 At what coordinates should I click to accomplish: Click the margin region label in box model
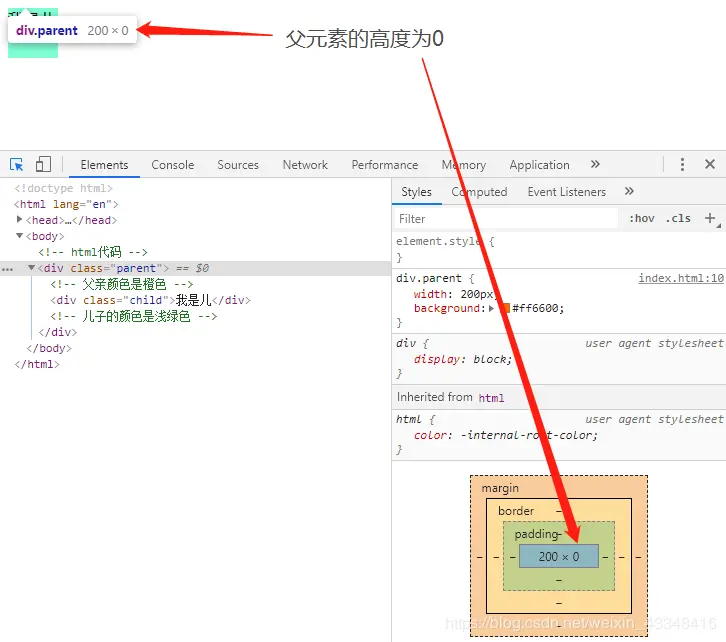coord(500,488)
